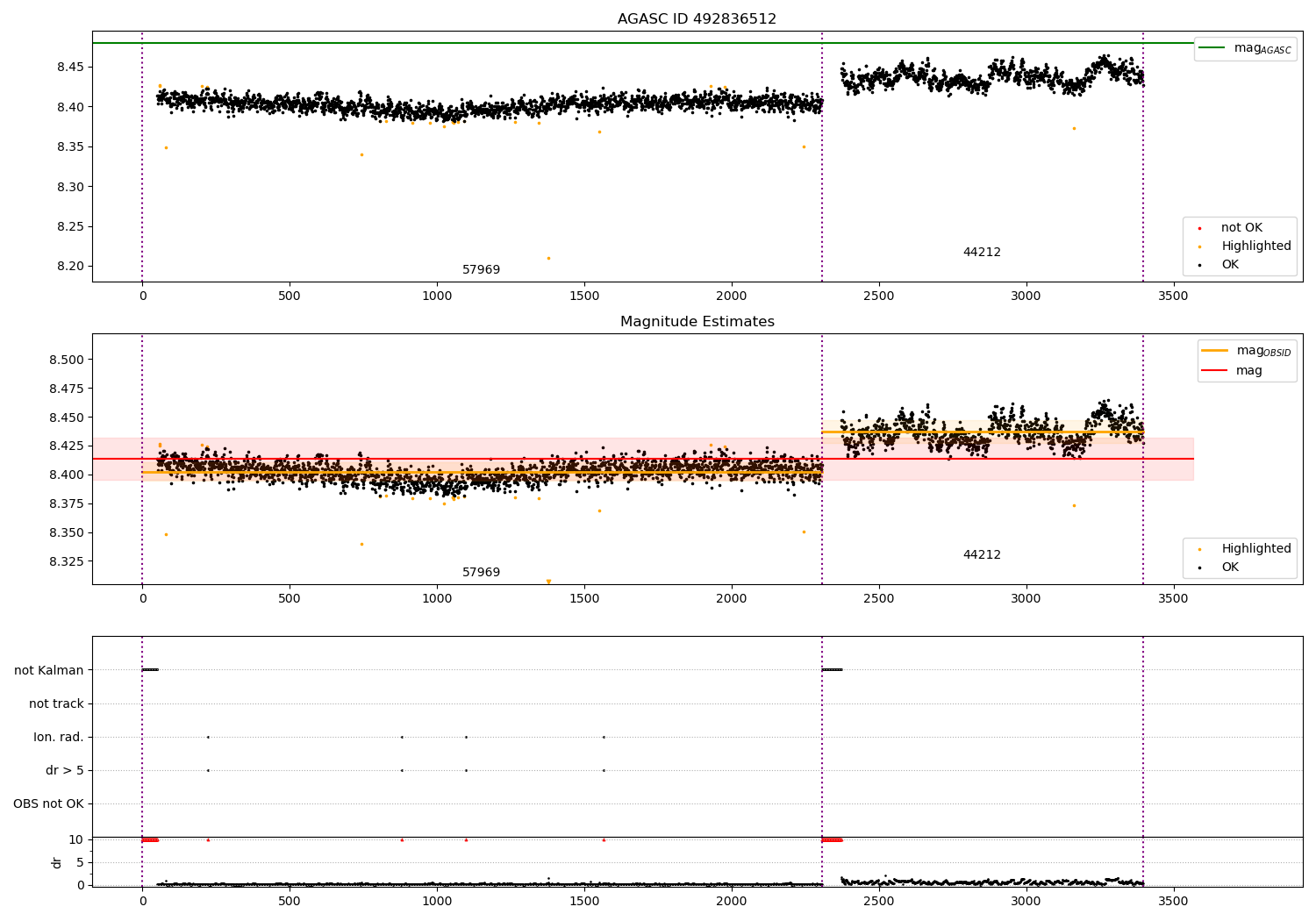1316x921 pixels.
Task: Select the green mag AGASC legend entry
Action: pos(1245,48)
